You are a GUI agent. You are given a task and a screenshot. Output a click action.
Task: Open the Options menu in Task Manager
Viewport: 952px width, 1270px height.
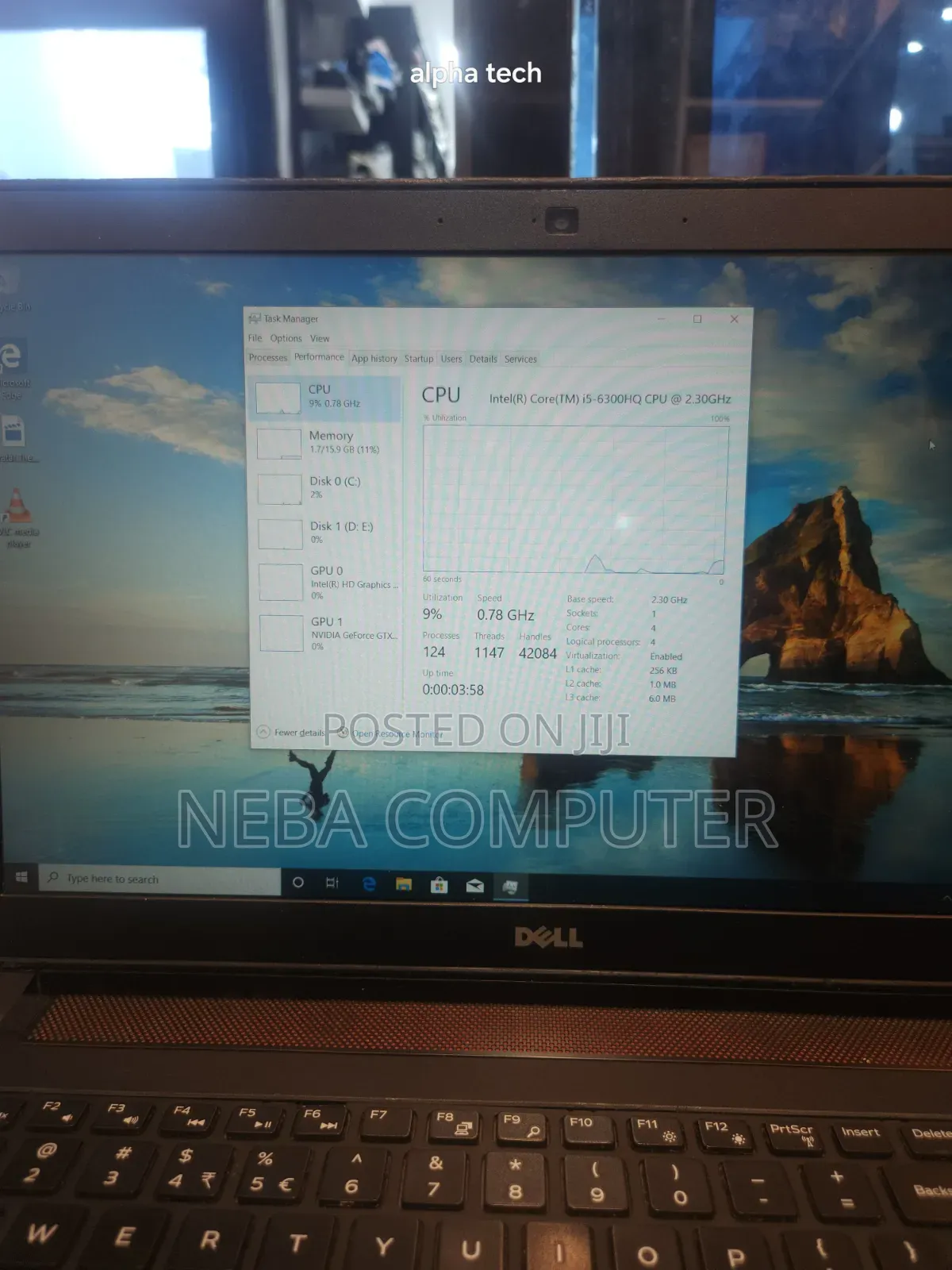tap(286, 338)
